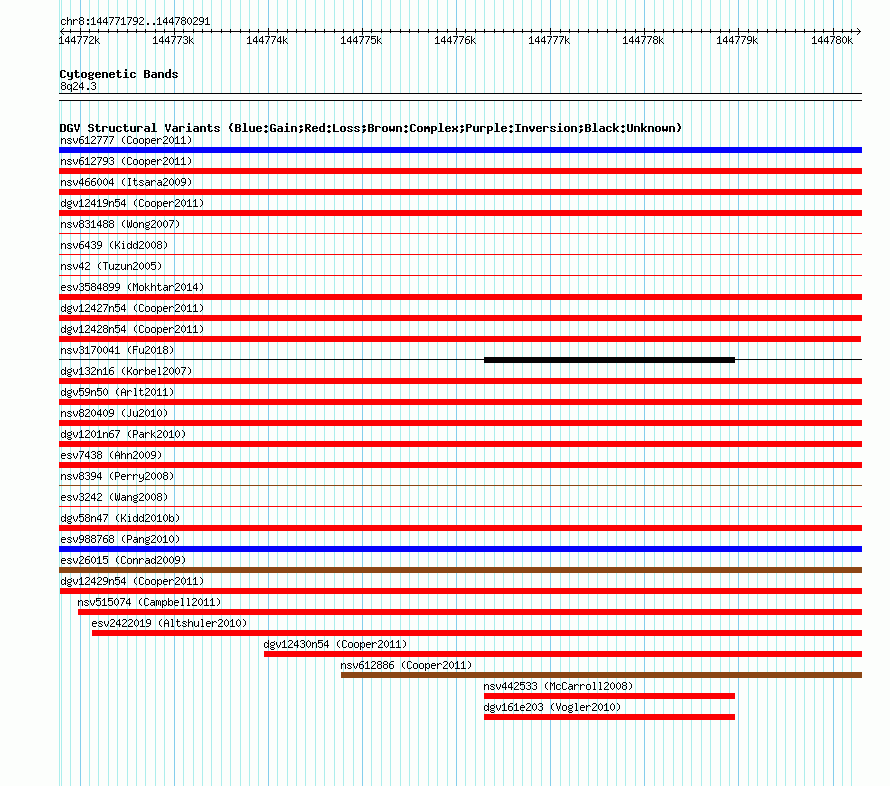Select the red dgv132n16 loss bar
890x786 pixels.
click(x=460, y=381)
